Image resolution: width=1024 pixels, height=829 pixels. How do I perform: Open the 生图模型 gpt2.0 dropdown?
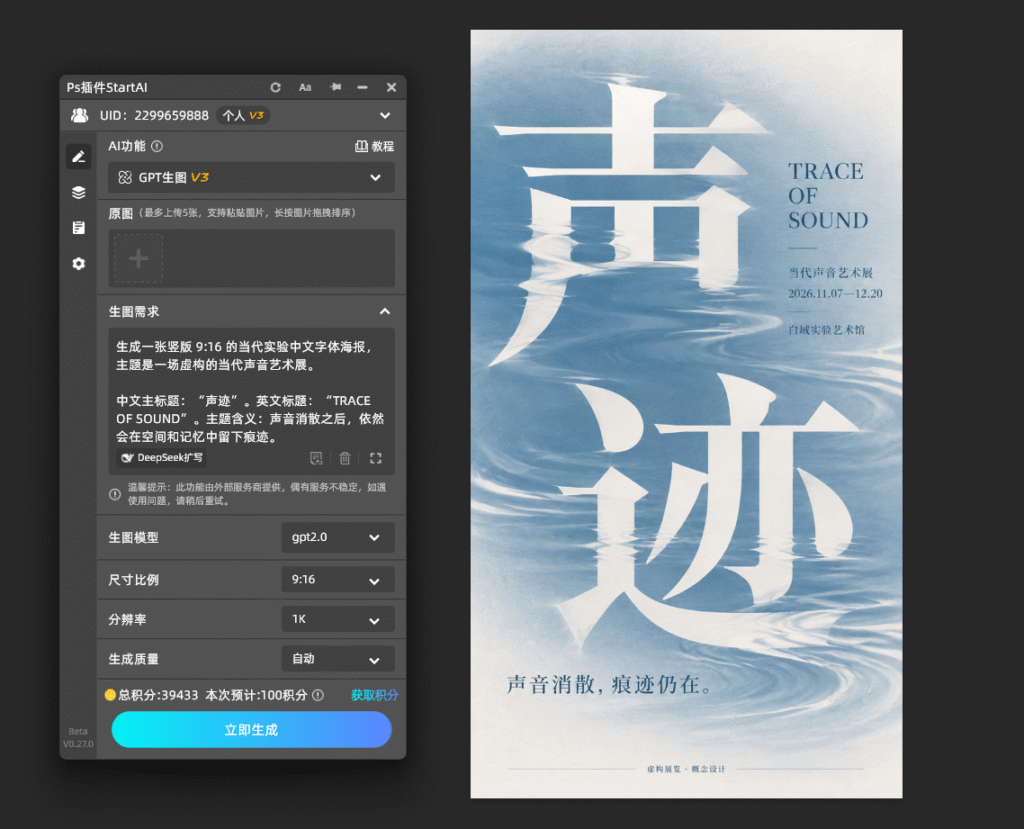(x=338, y=538)
